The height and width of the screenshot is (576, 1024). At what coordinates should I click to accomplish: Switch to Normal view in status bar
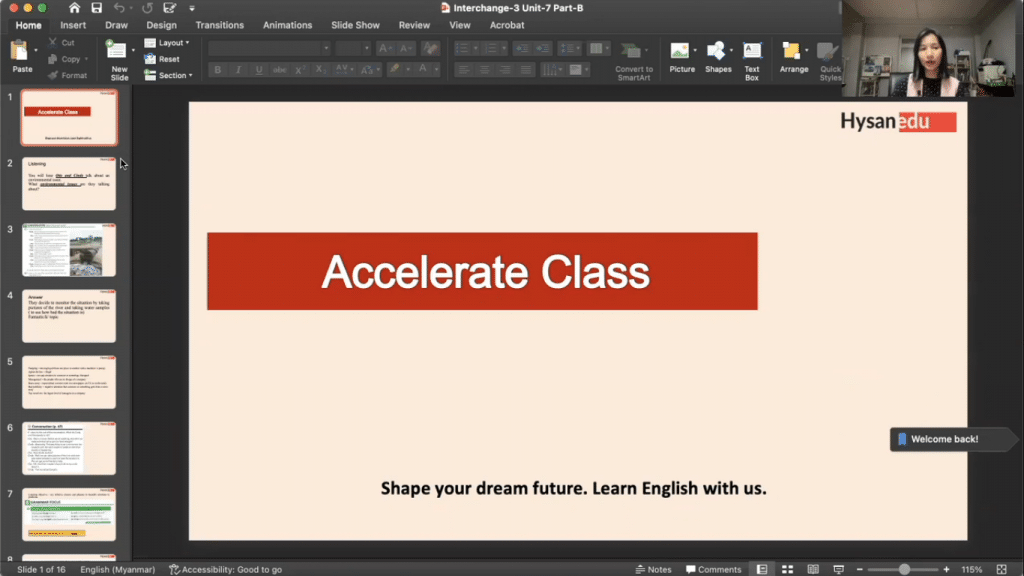tap(761, 569)
